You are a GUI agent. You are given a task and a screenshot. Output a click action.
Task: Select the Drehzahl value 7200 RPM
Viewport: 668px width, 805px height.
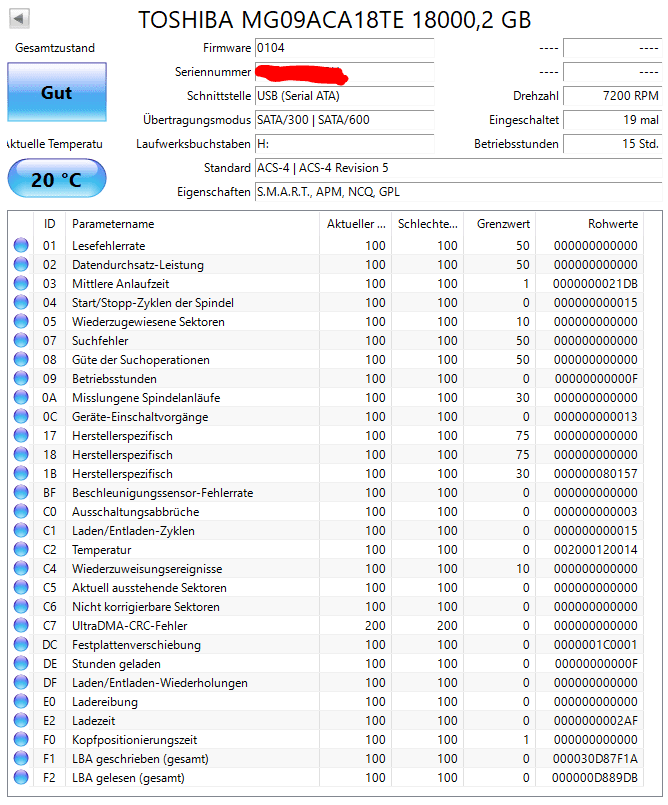[613, 96]
